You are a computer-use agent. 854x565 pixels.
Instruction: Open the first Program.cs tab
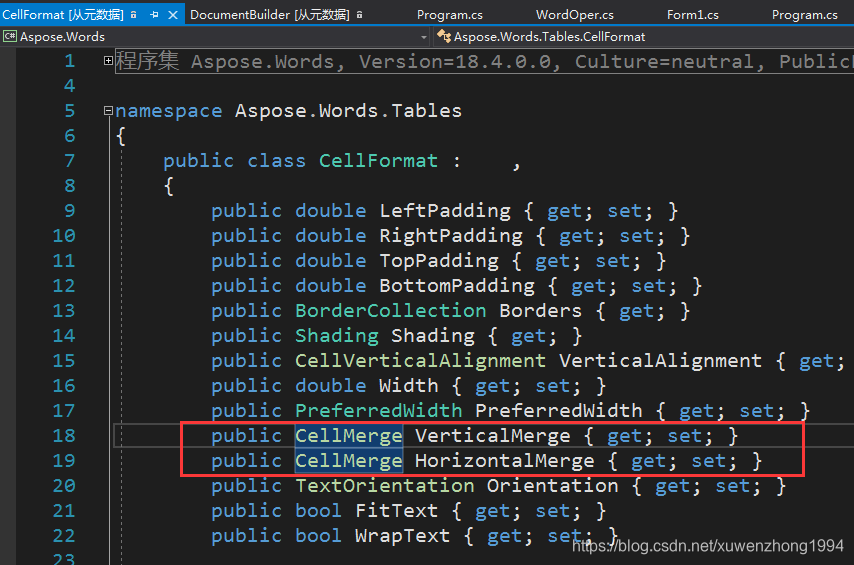[x=449, y=15]
